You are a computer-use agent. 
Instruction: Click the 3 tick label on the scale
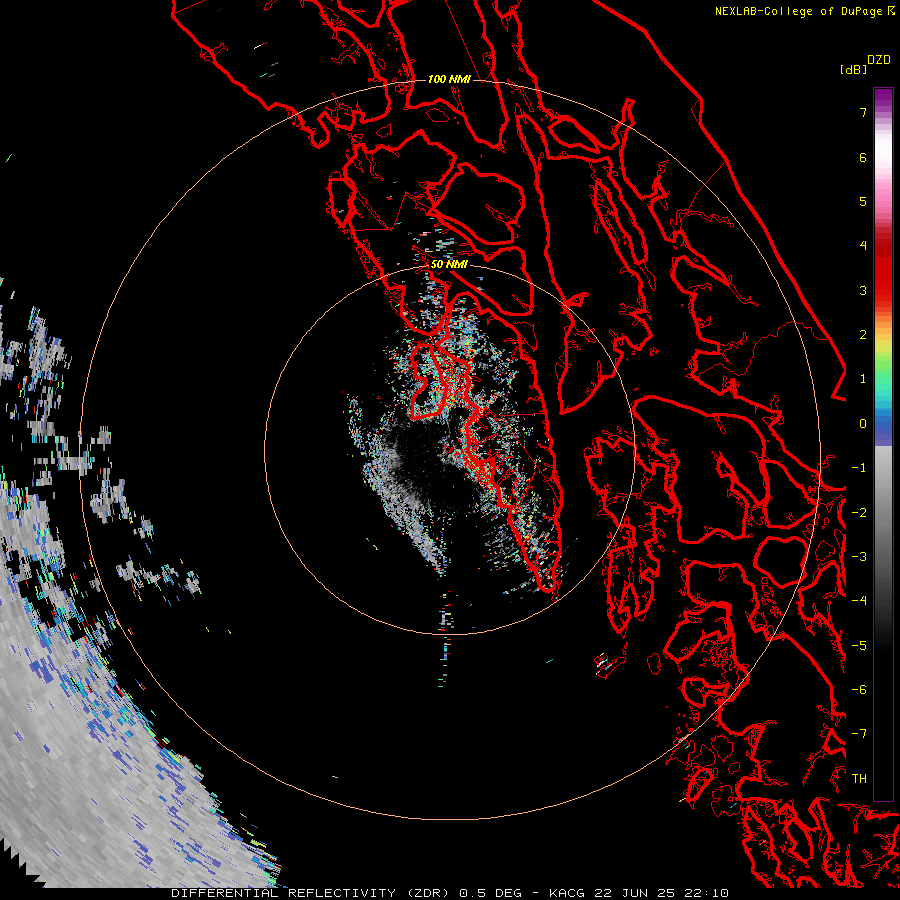pyautogui.click(x=863, y=290)
